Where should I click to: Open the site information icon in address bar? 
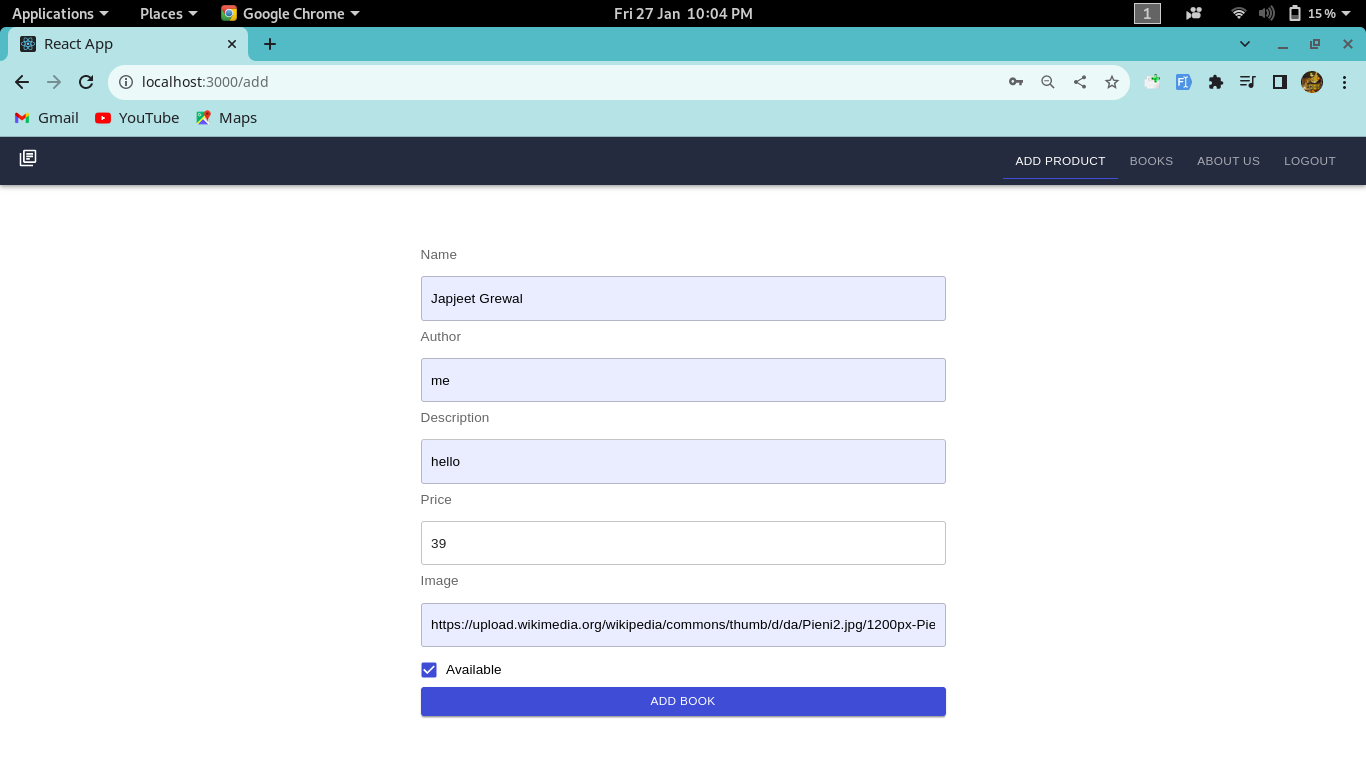[x=126, y=82]
